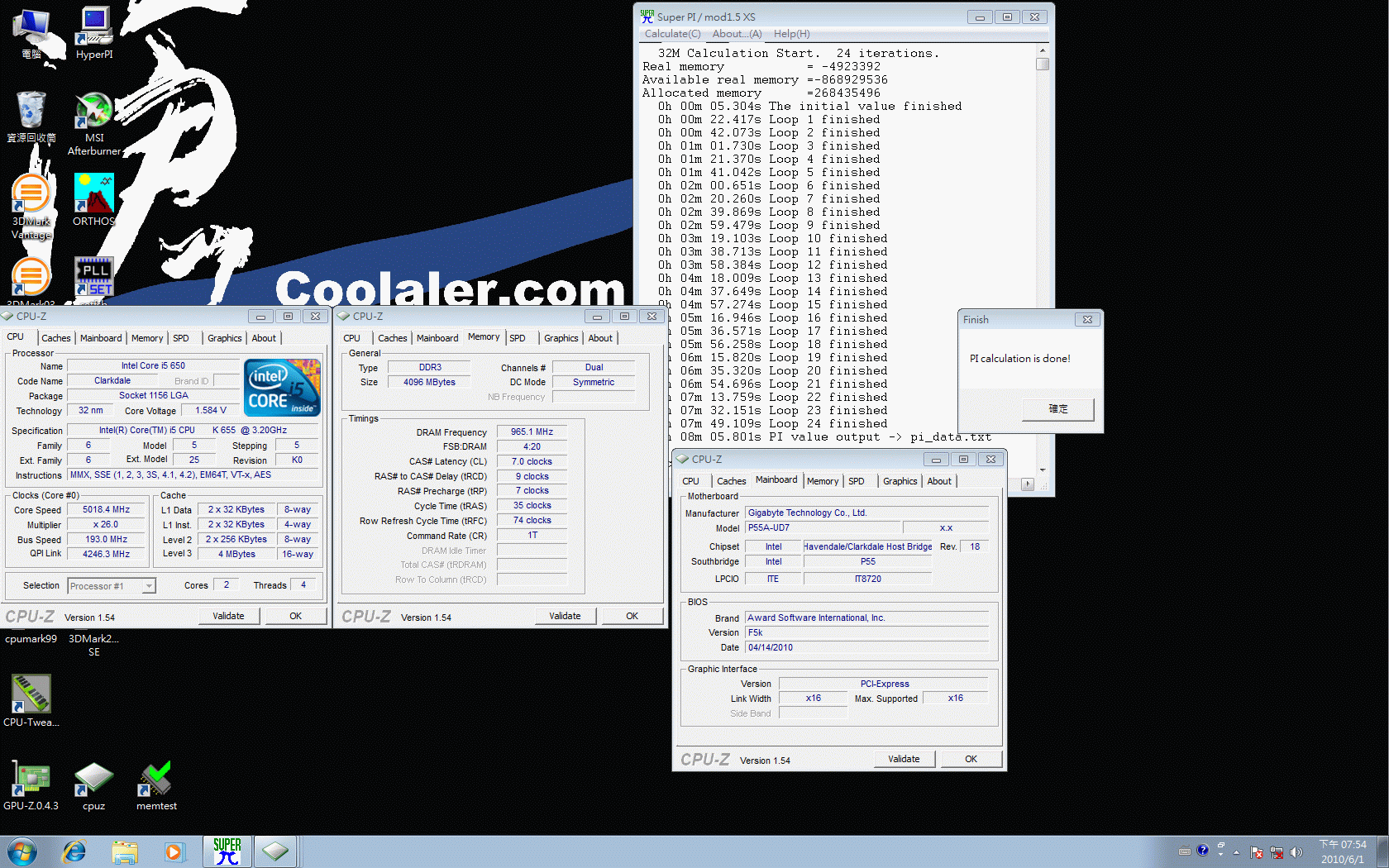
Task: Close the Finish dialog
Action: (1087, 319)
